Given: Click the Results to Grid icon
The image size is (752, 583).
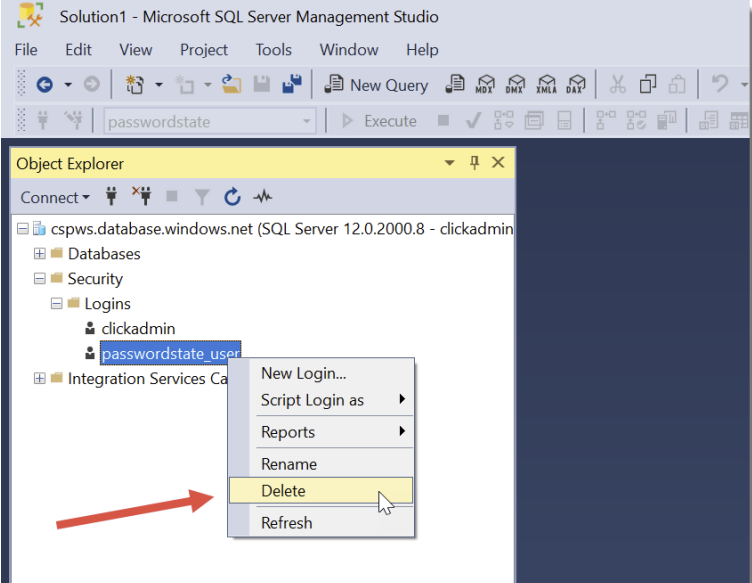Looking at the screenshot, I should (739, 120).
